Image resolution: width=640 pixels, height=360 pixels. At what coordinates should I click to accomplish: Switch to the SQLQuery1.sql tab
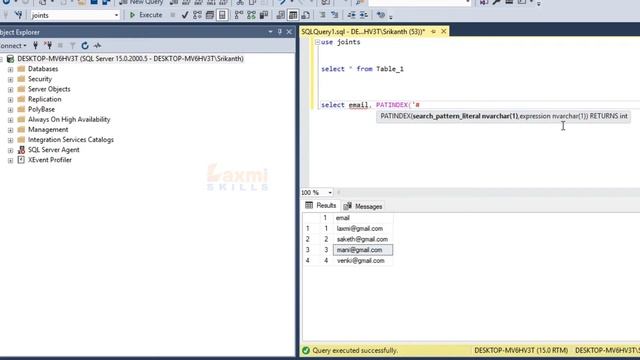tap(363, 31)
